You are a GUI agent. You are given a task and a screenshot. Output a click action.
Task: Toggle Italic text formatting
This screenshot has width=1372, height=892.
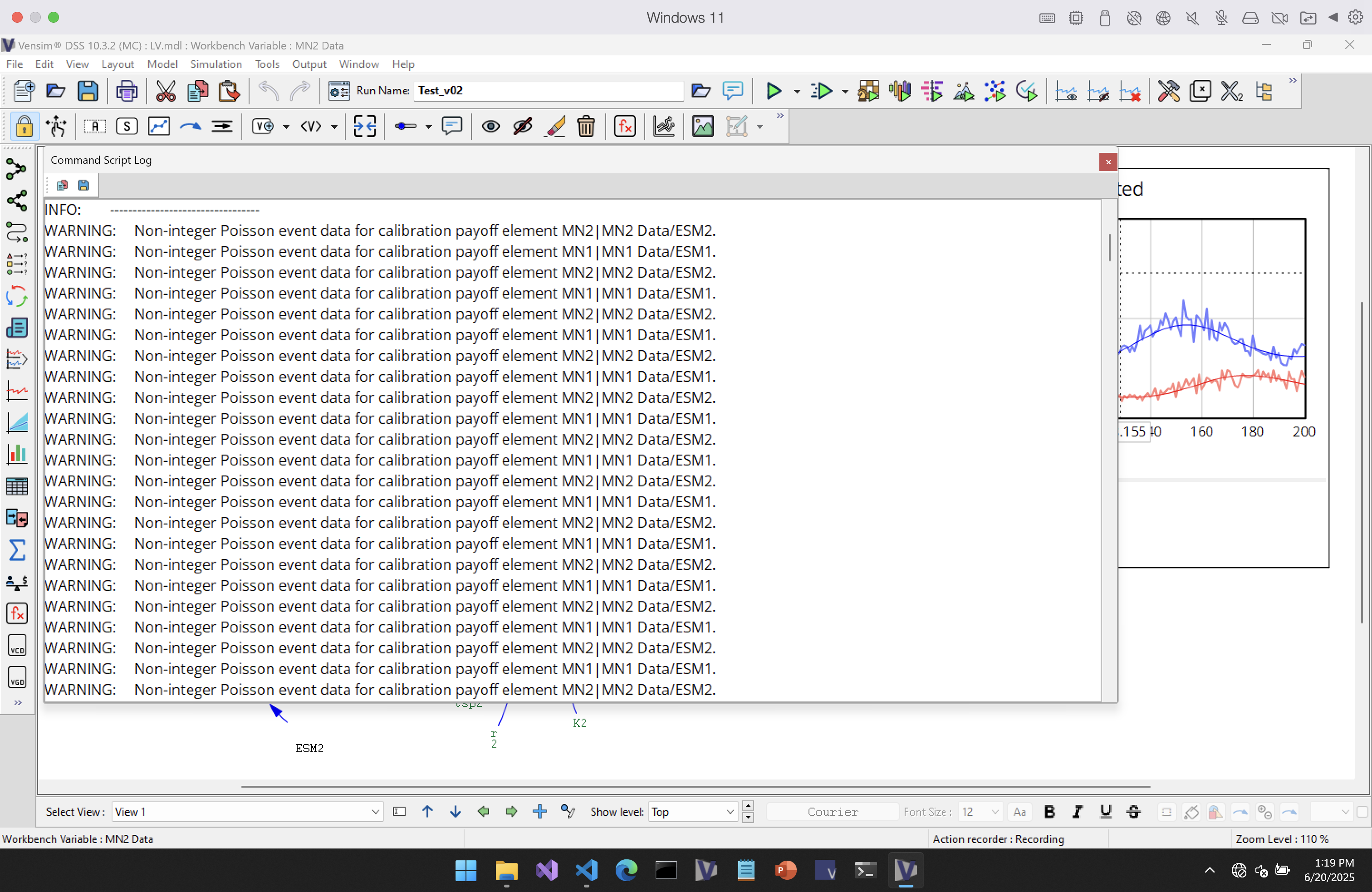point(1077,812)
